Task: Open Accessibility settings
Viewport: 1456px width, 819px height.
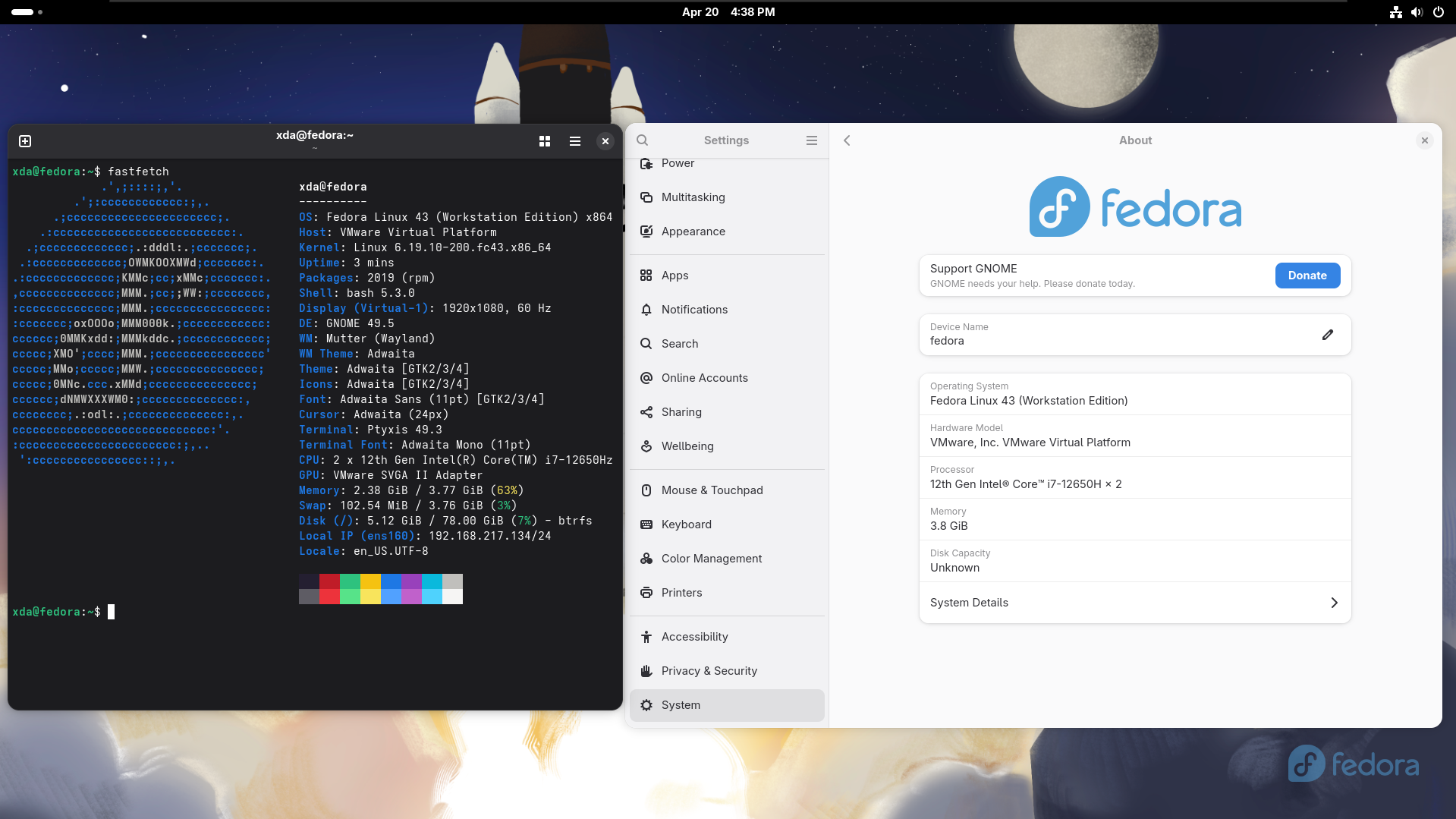Action: click(x=727, y=637)
